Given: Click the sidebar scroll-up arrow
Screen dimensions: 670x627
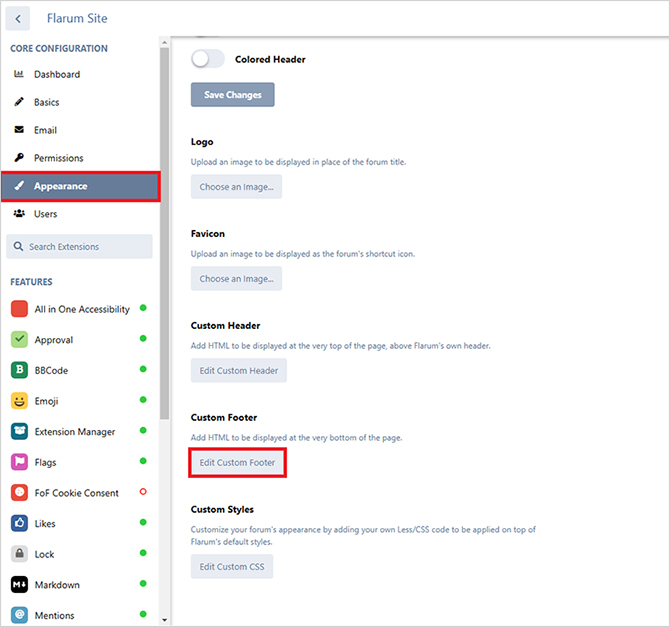Looking at the screenshot, I should (x=165, y=42).
